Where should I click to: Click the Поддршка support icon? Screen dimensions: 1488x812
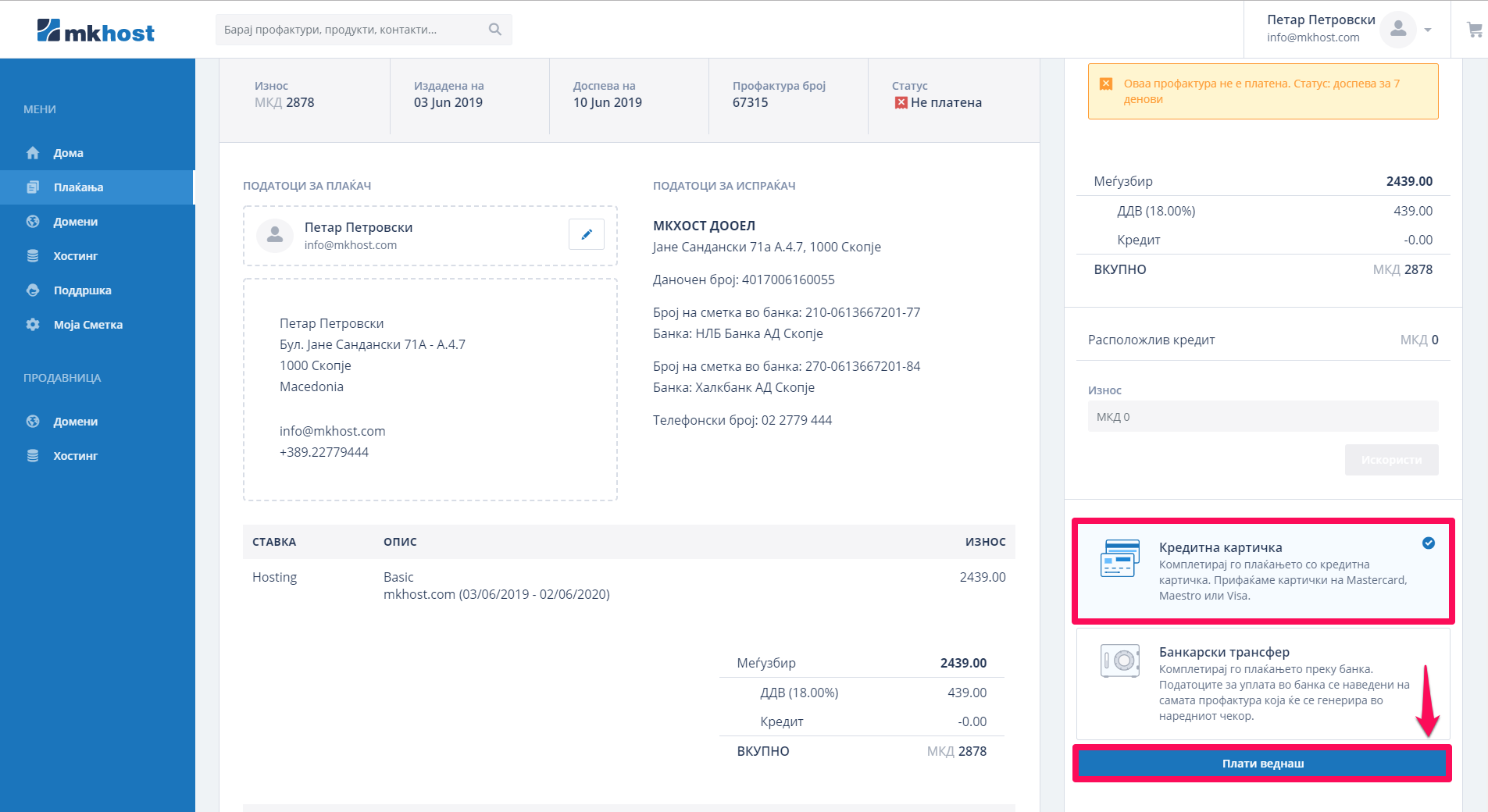(x=33, y=290)
